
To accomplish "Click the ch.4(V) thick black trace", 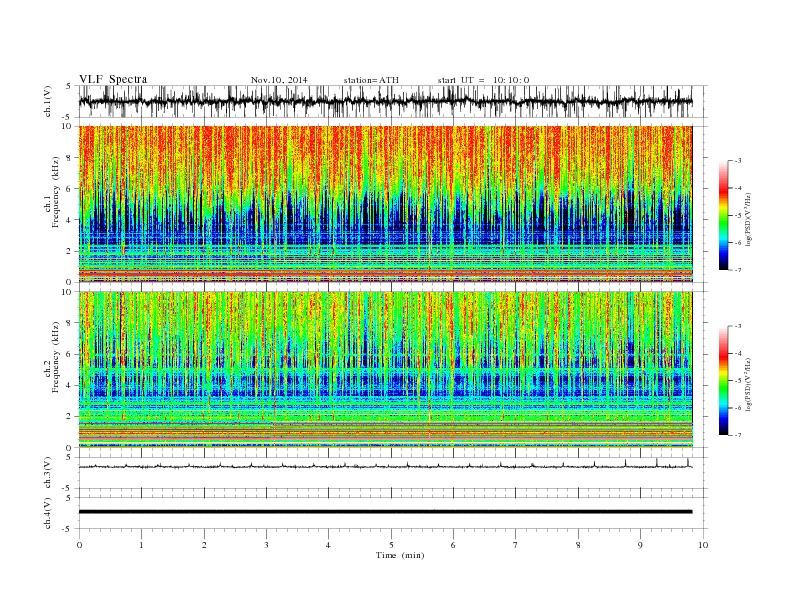I will [386, 512].
